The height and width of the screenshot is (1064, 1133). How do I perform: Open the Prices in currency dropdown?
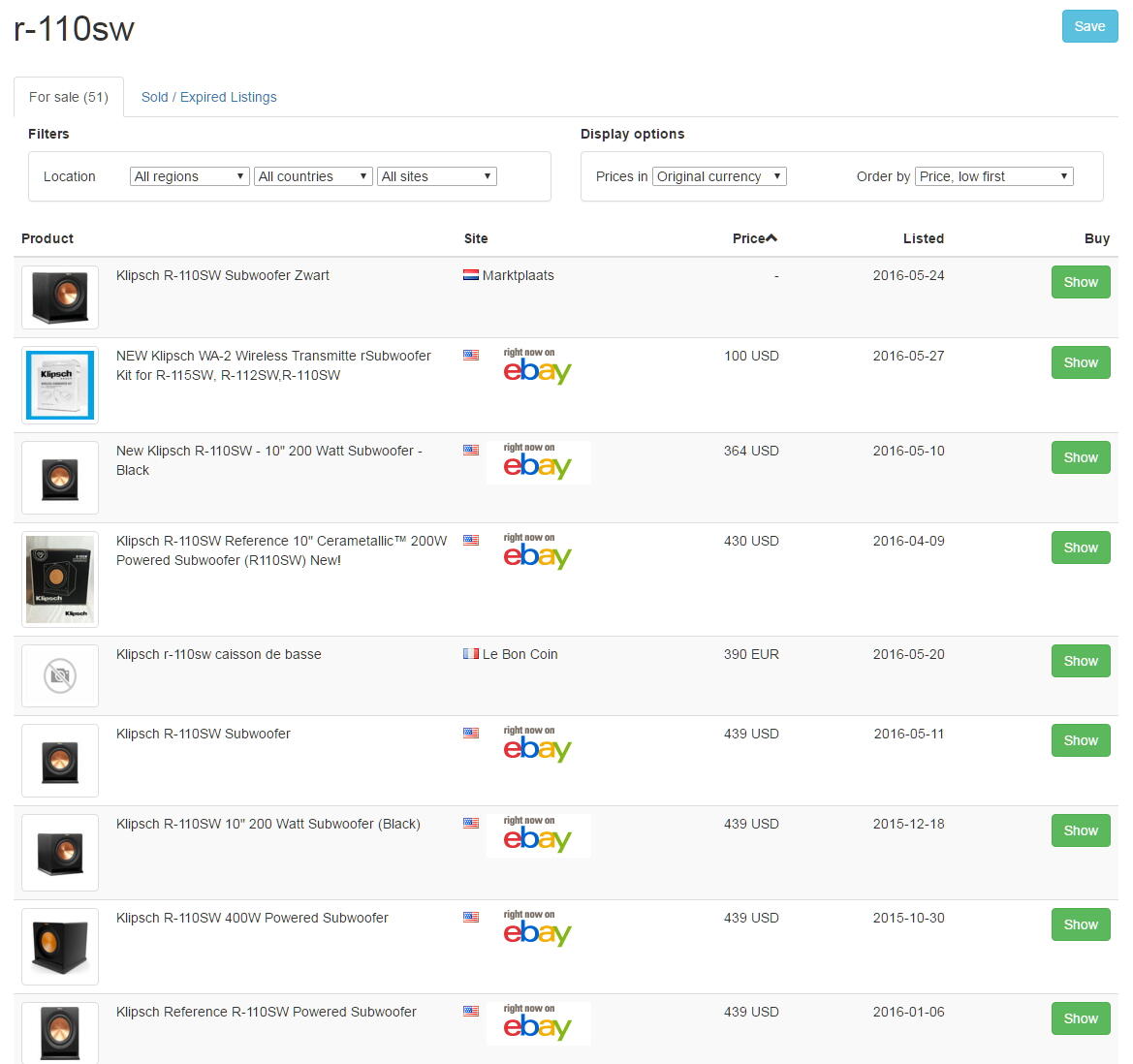tap(719, 176)
